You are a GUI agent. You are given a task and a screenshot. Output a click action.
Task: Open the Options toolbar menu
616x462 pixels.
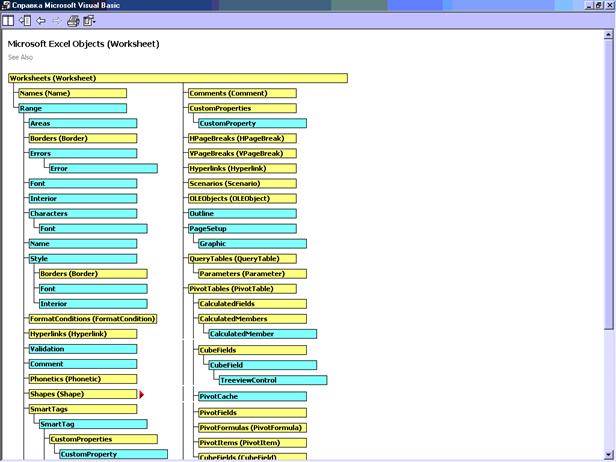pos(89,21)
